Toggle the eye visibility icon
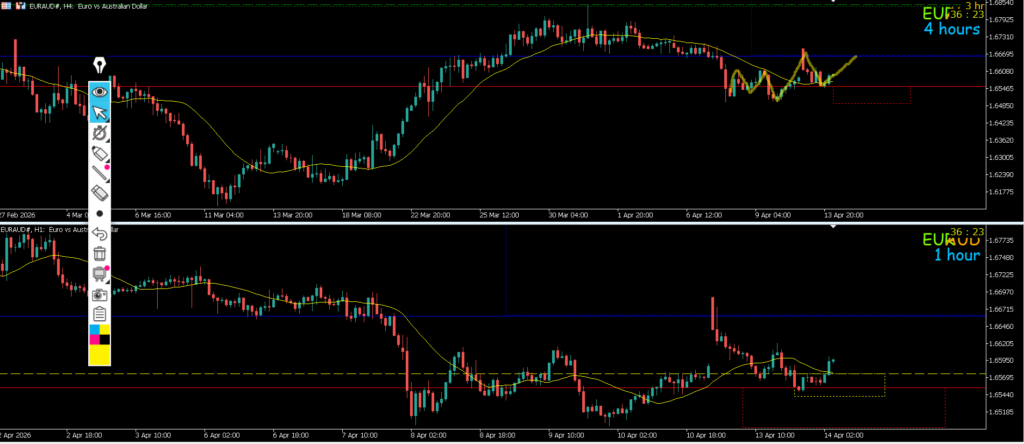The height and width of the screenshot is (444, 1024). pos(100,90)
